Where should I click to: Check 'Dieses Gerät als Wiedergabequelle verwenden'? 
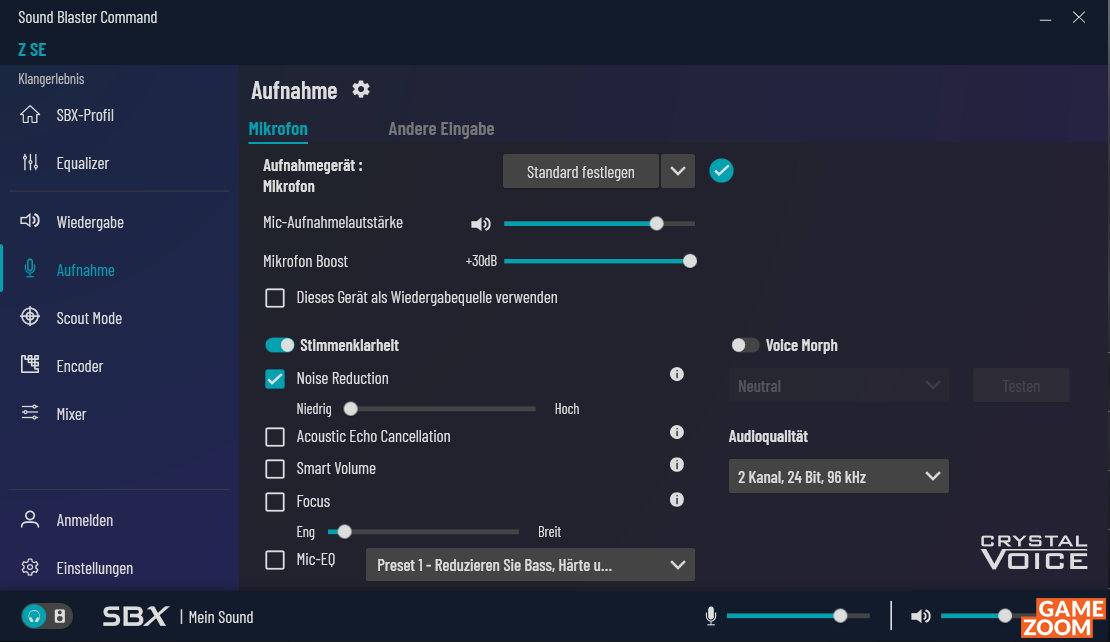point(275,298)
